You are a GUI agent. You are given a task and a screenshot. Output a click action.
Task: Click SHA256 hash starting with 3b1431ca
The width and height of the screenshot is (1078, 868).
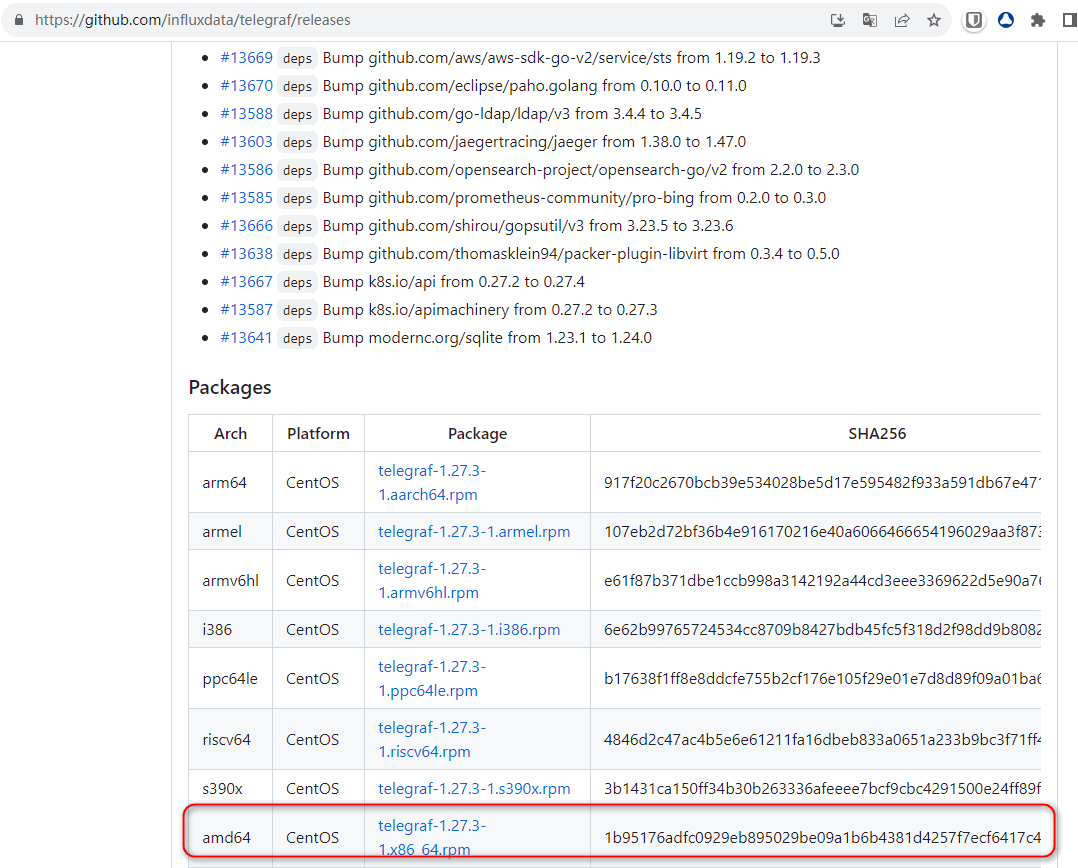pos(822,789)
